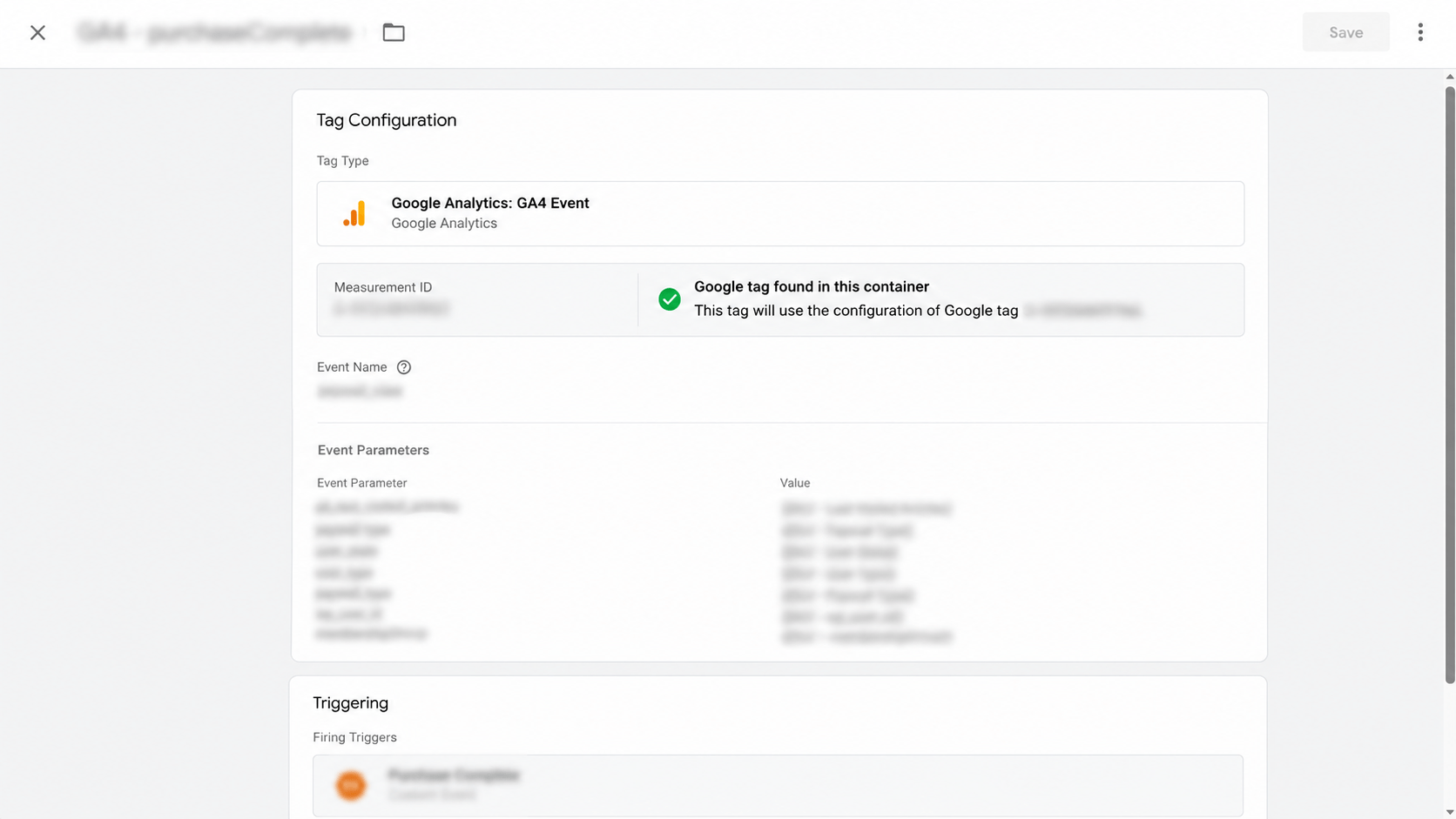1456x819 pixels.
Task: Click the scrollbar down arrow
Action: tap(1450, 812)
